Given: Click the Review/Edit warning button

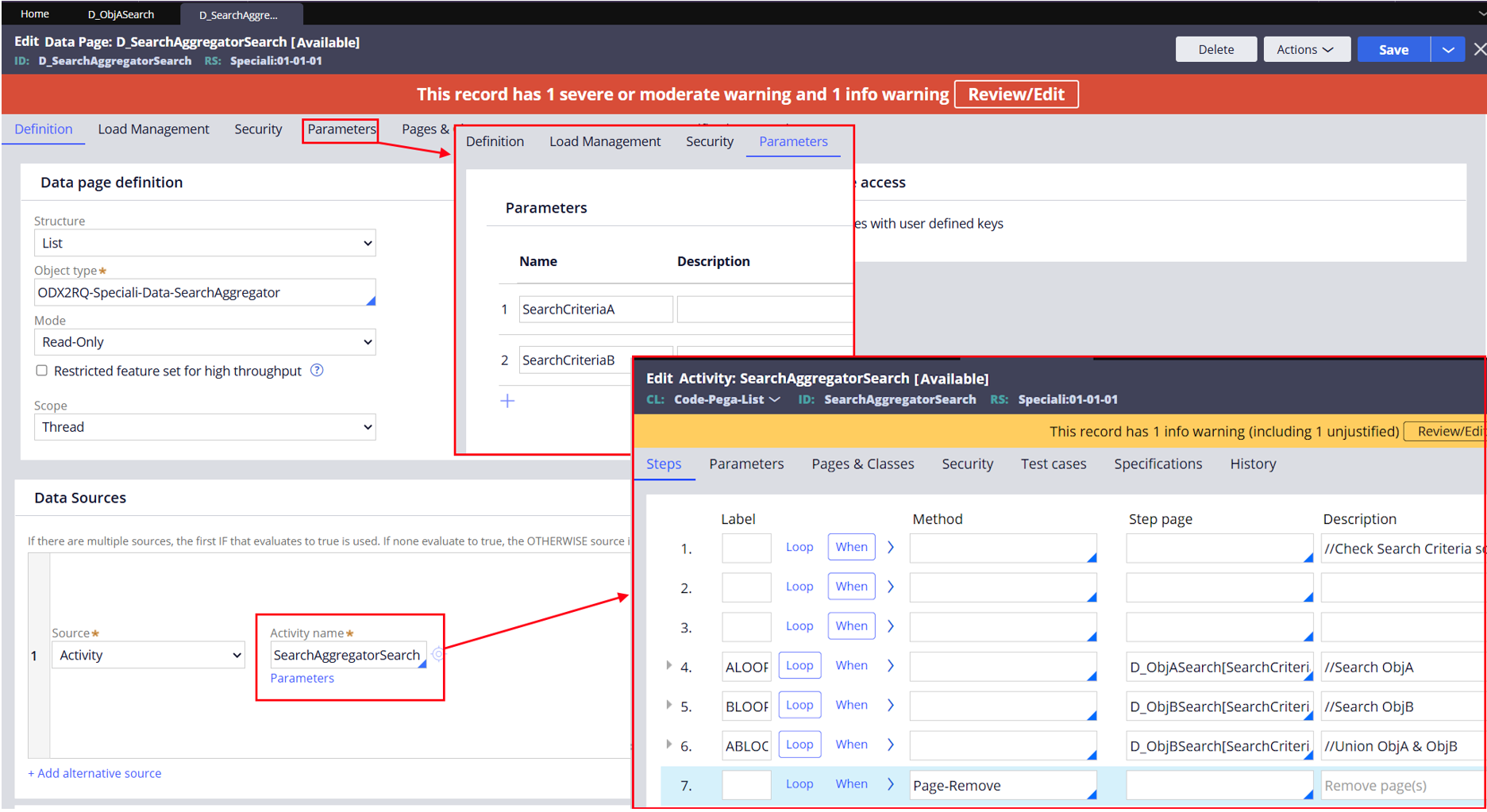Looking at the screenshot, I should point(1015,94).
